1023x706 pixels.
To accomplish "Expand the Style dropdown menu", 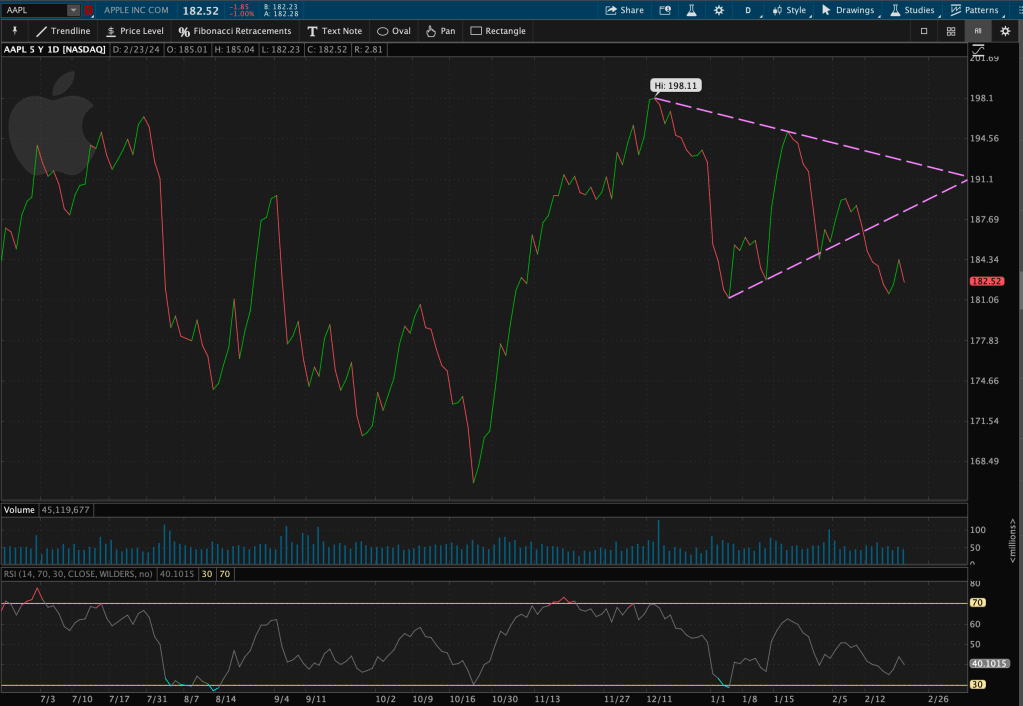I will point(788,10).
